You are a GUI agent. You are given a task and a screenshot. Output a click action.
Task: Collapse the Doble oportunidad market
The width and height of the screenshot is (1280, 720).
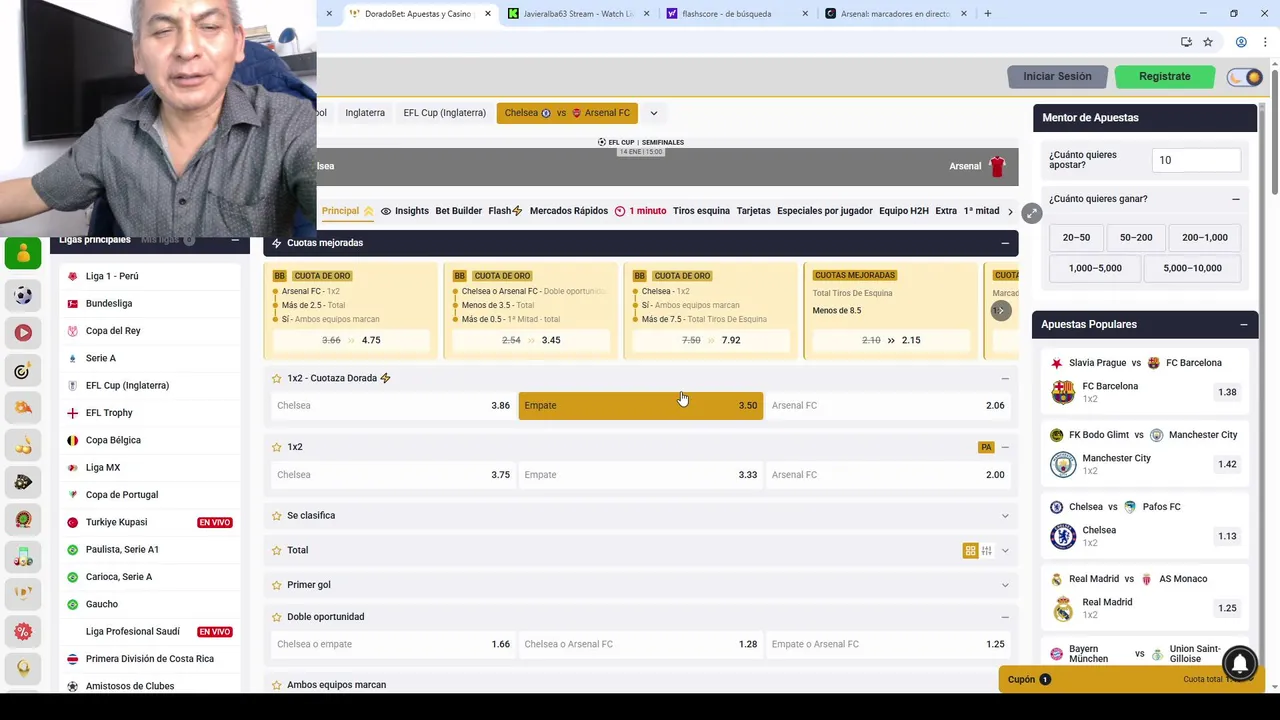(x=1005, y=617)
